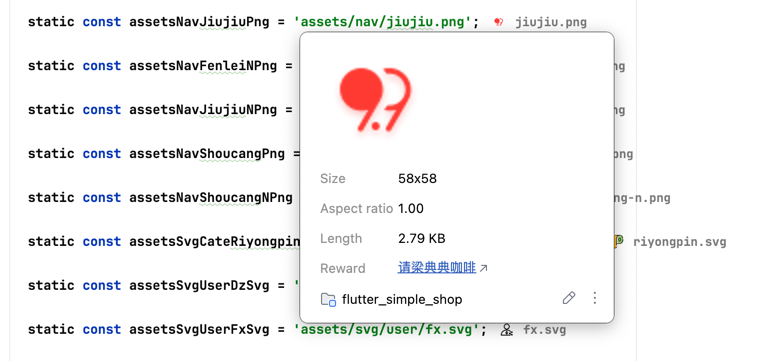The height and width of the screenshot is (361, 782).
Task: Click the fx.svg inline preview icon
Action: pyautogui.click(x=507, y=330)
